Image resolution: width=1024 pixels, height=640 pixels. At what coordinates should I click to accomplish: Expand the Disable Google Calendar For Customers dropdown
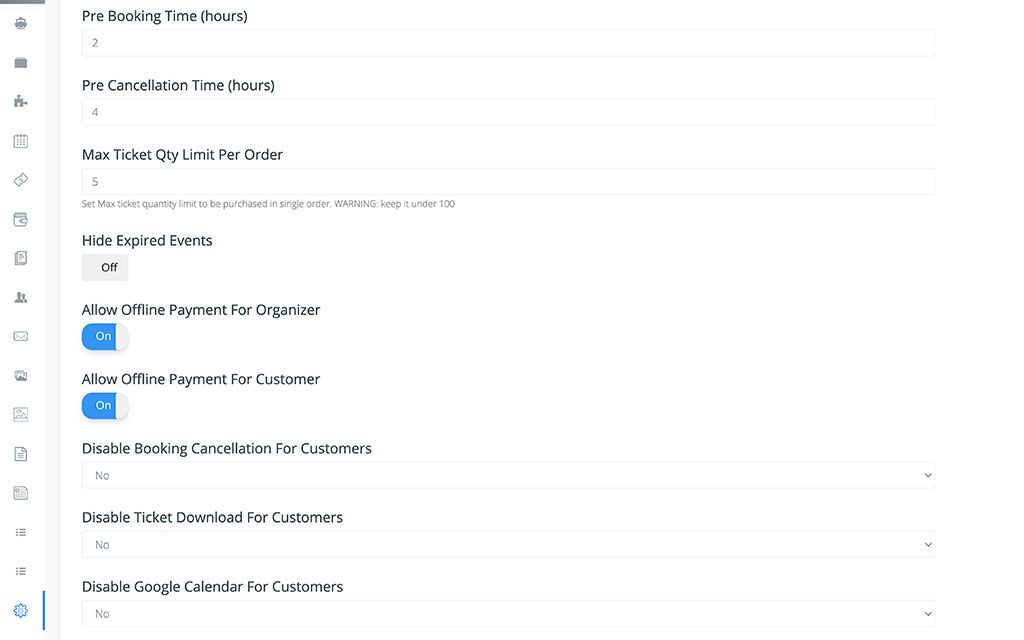507,613
